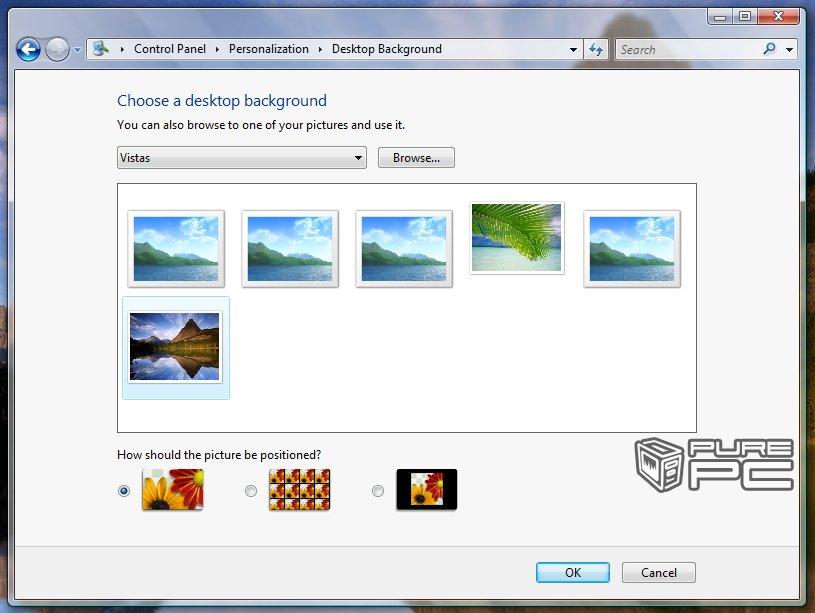This screenshot has height=613, width=815.
Task: Select the palm leaf beach wallpaper
Action: click(x=517, y=238)
